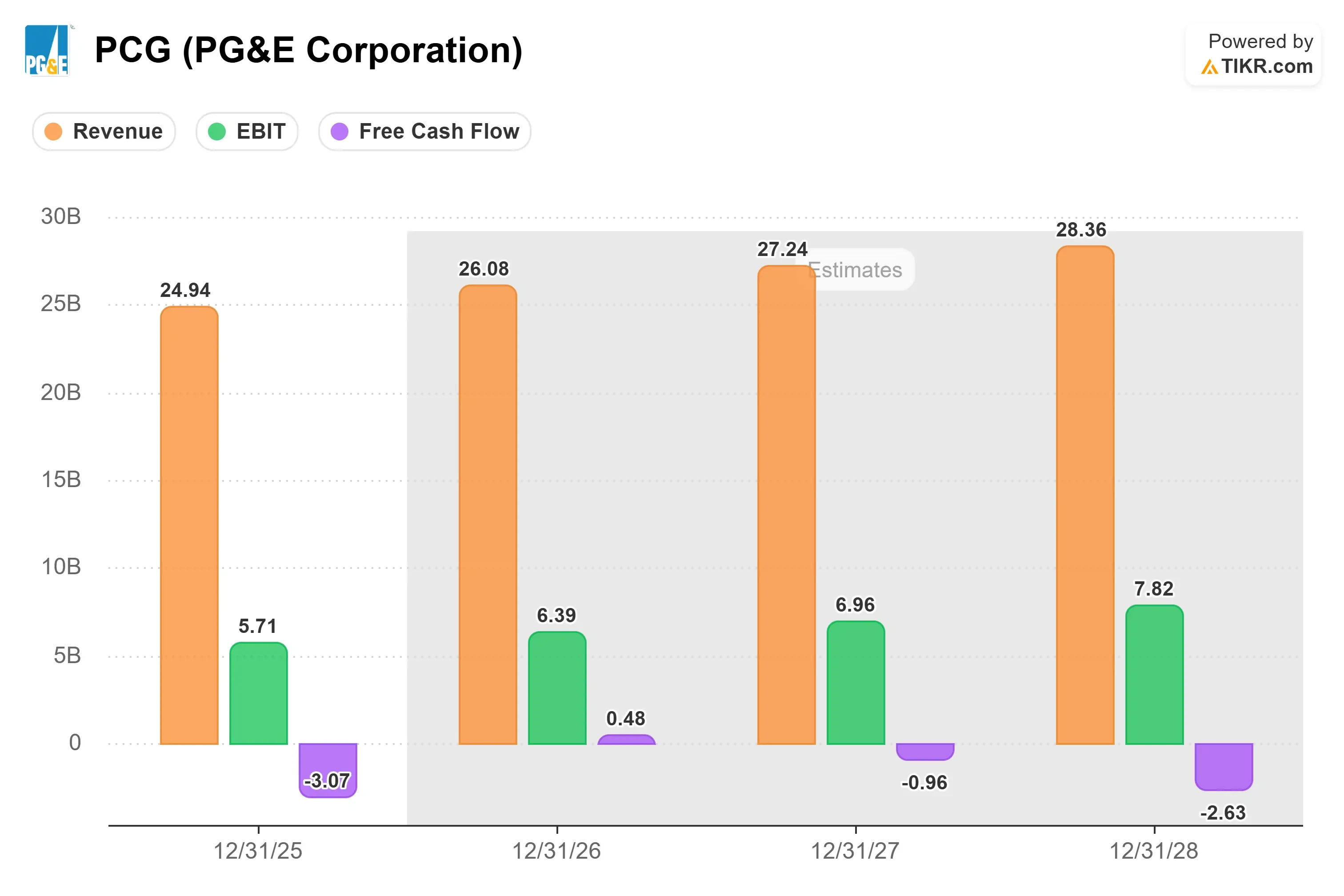Click the 0.48 free cash flow label

626,718
